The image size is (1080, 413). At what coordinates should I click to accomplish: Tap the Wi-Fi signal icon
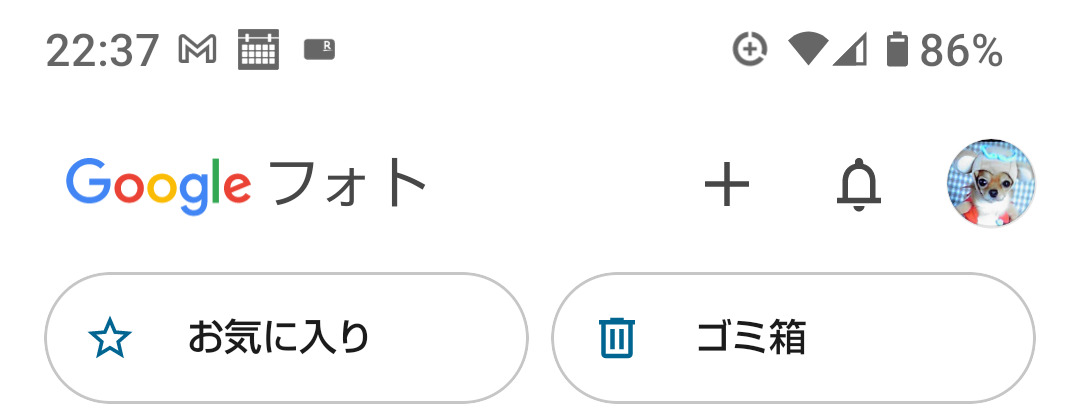(806, 48)
